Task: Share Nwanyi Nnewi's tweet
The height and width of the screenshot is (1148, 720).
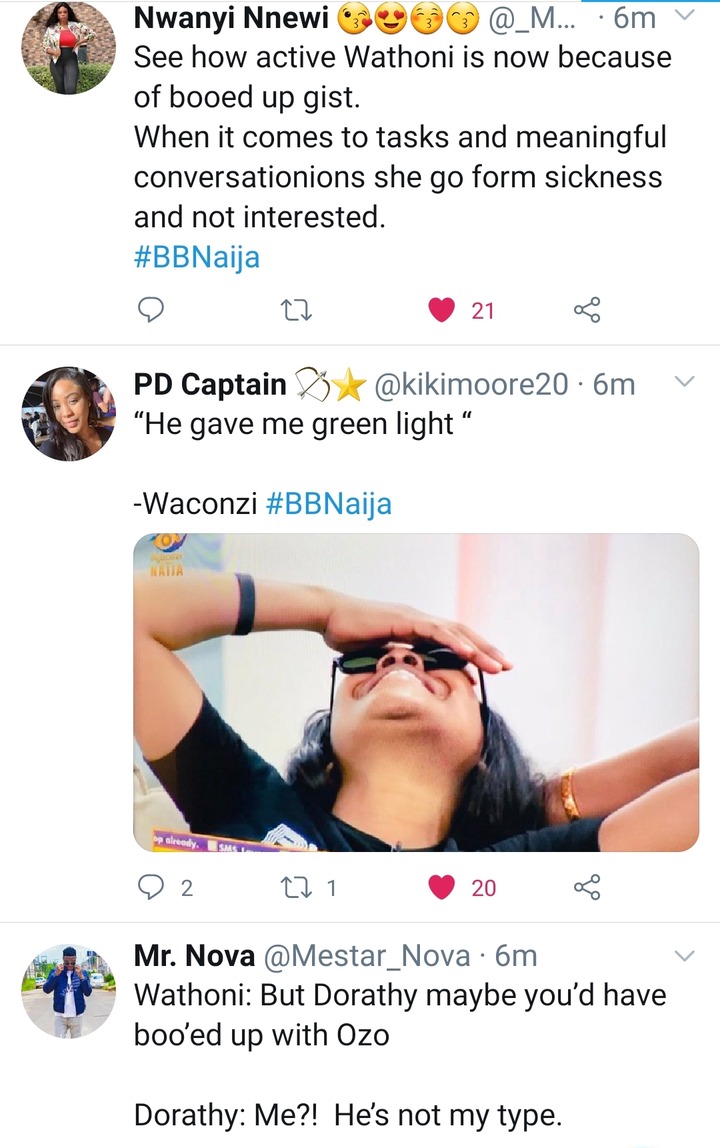Action: 586,311
